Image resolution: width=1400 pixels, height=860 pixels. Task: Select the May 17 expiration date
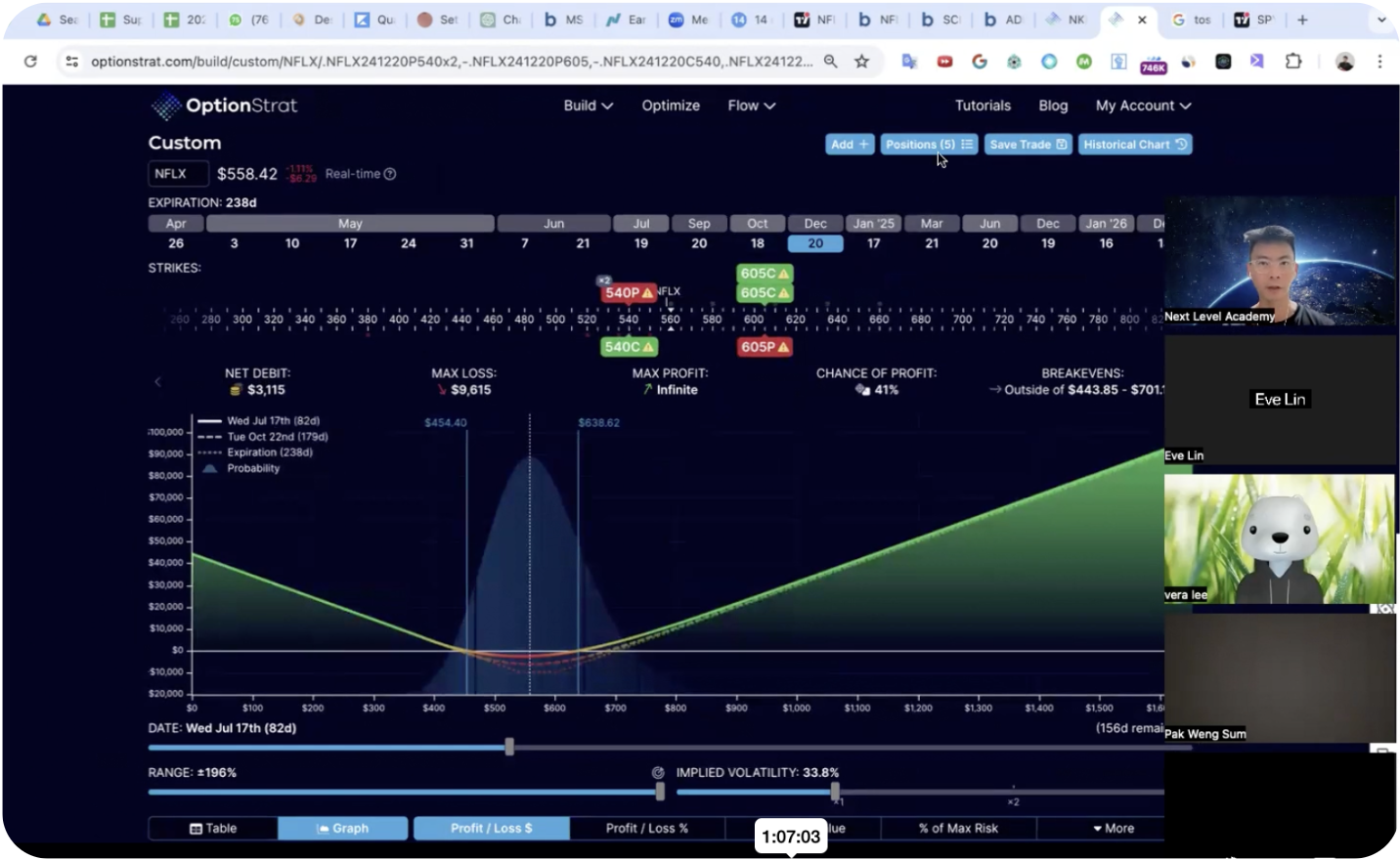click(350, 243)
